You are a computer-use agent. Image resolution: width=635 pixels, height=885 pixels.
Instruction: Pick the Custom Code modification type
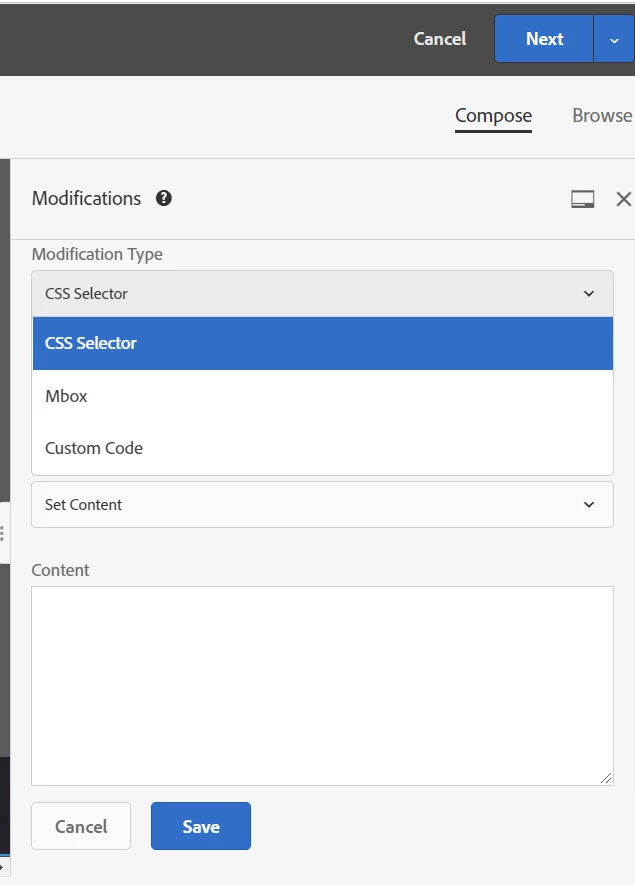(x=323, y=448)
